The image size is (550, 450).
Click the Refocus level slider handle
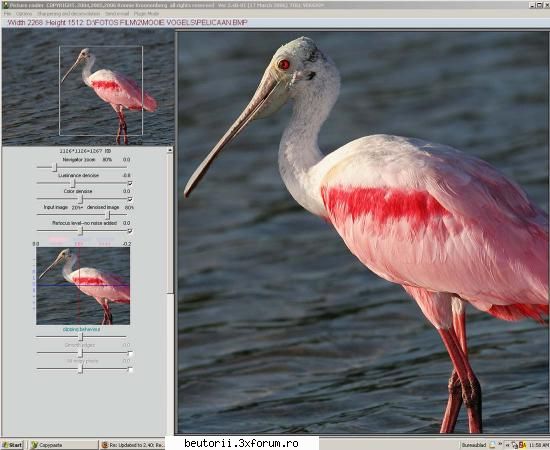81,230
